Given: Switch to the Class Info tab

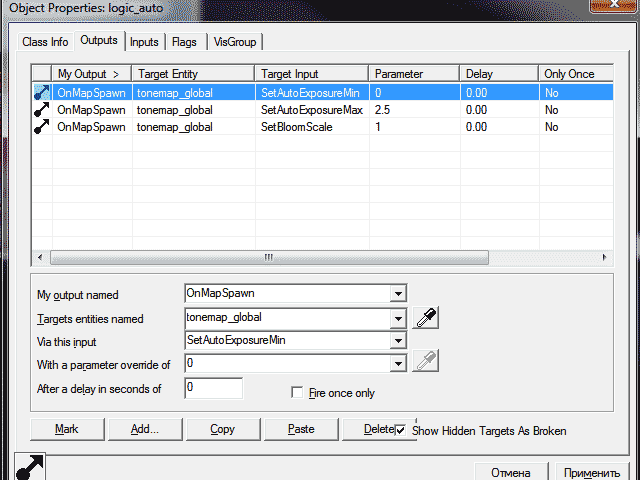Looking at the screenshot, I should coord(45,42).
